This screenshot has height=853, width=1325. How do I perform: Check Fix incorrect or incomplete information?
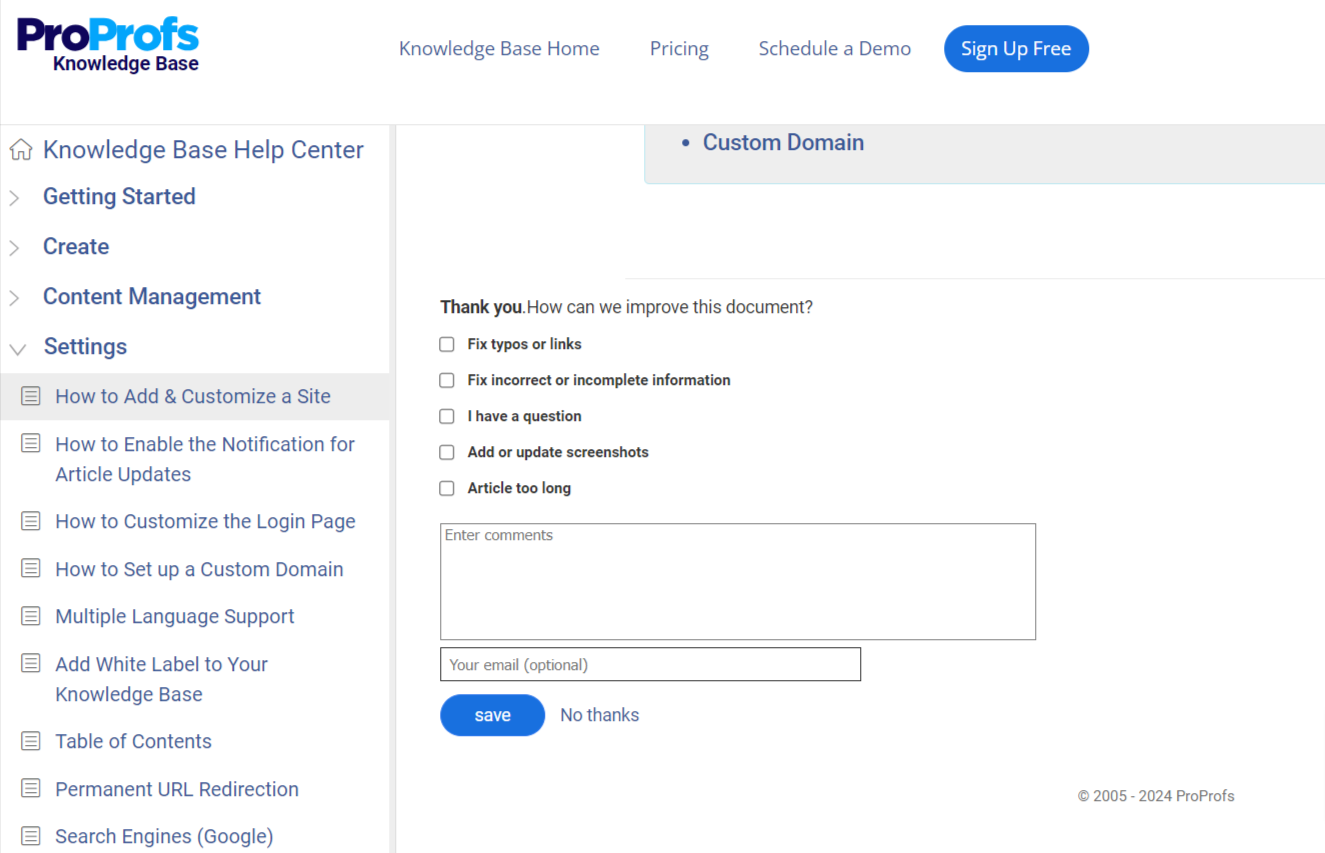coord(447,380)
